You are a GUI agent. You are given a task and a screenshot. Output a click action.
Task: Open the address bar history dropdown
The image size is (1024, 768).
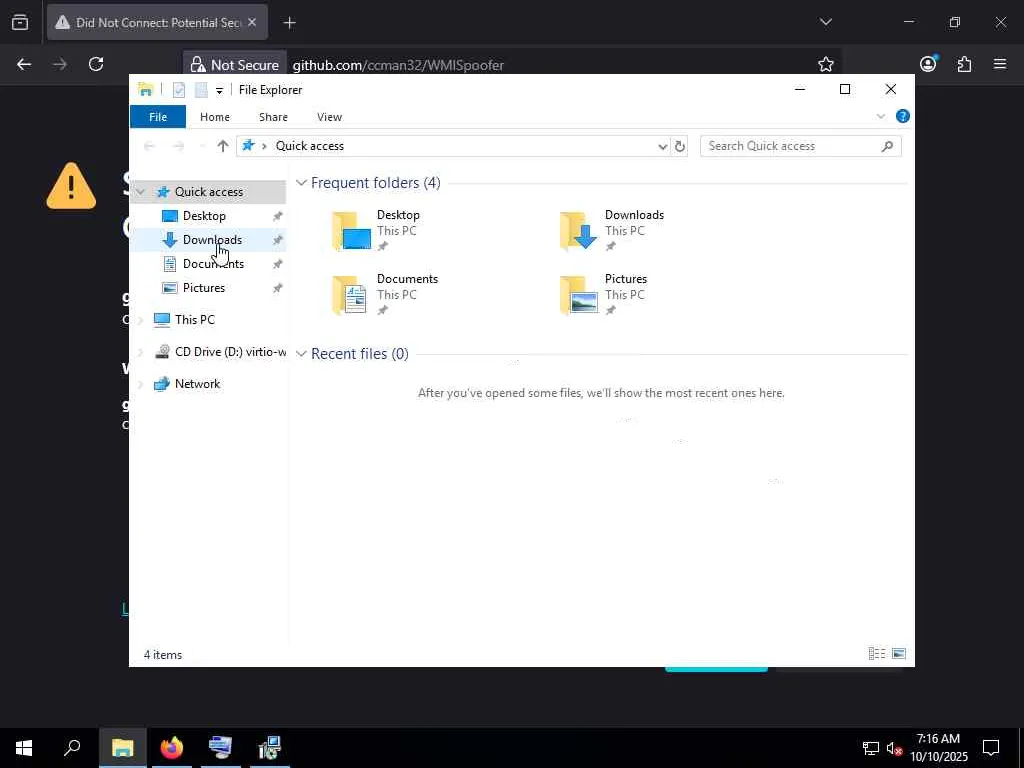click(662, 146)
